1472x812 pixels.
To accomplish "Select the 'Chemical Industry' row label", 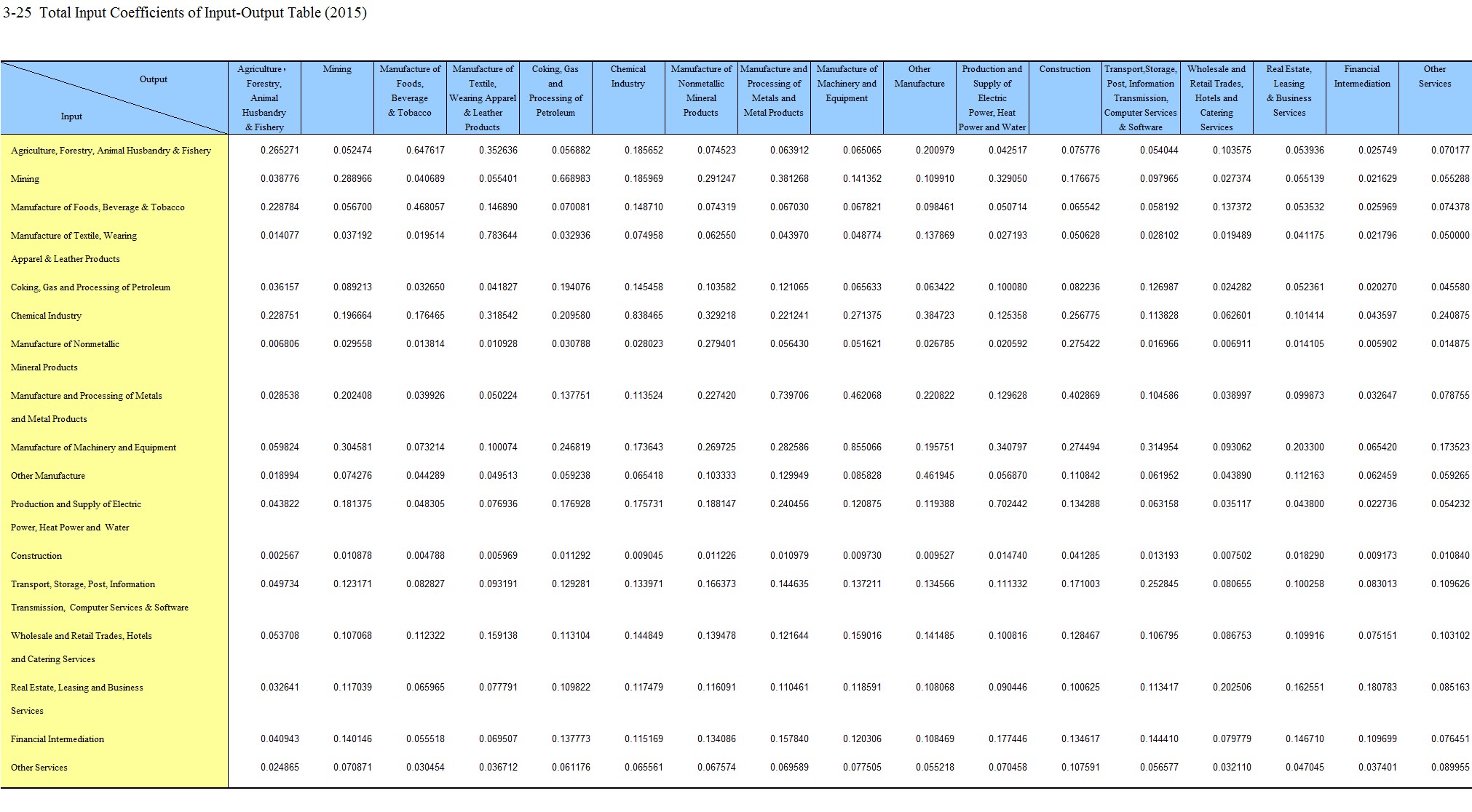I will tap(46, 316).
